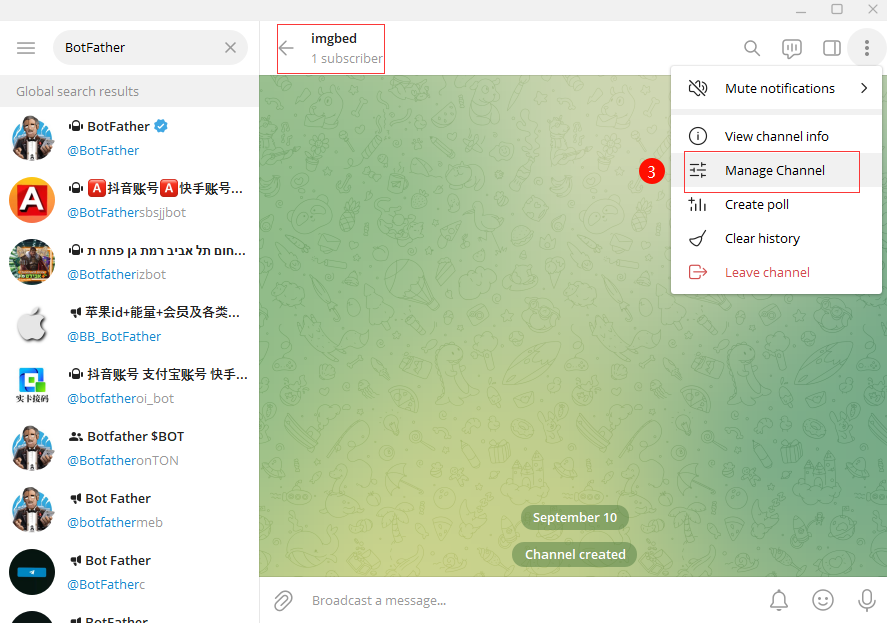Open in-channel search with the magnifier icon
This screenshot has width=887, height=623.
coord(751,47)
